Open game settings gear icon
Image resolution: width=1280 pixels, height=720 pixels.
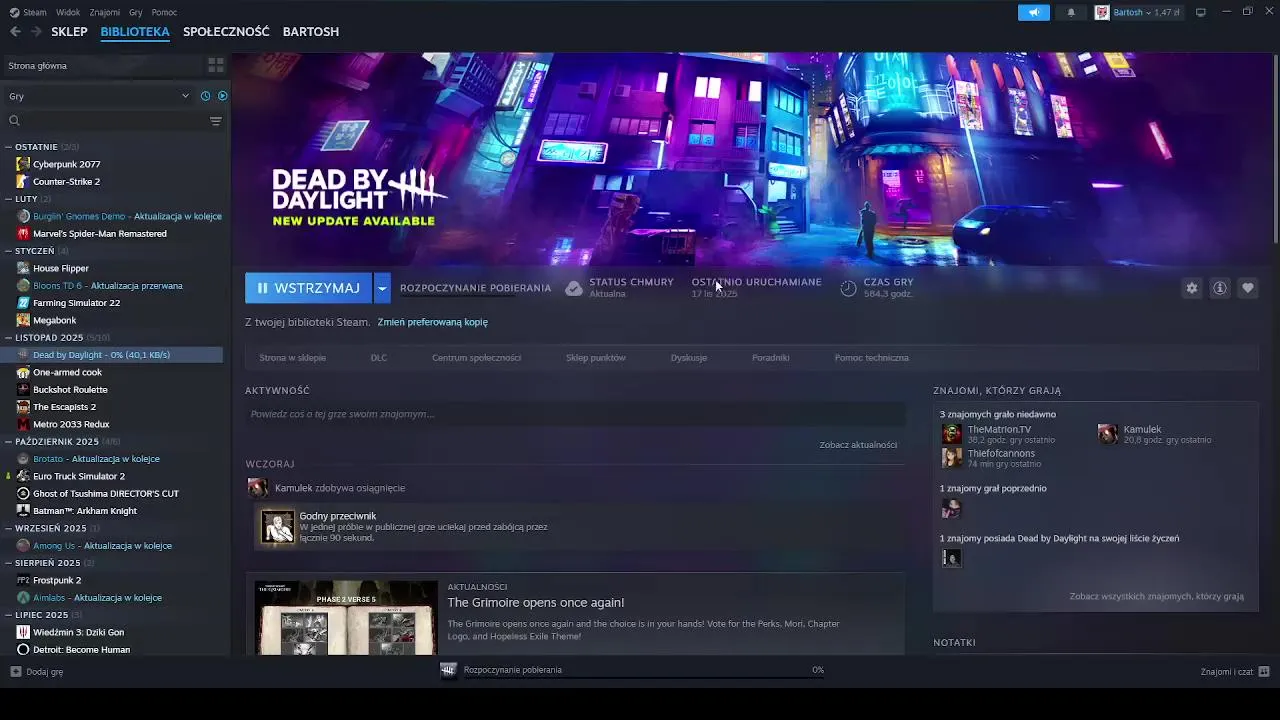pyautogui.click(x=1192, y=288)
